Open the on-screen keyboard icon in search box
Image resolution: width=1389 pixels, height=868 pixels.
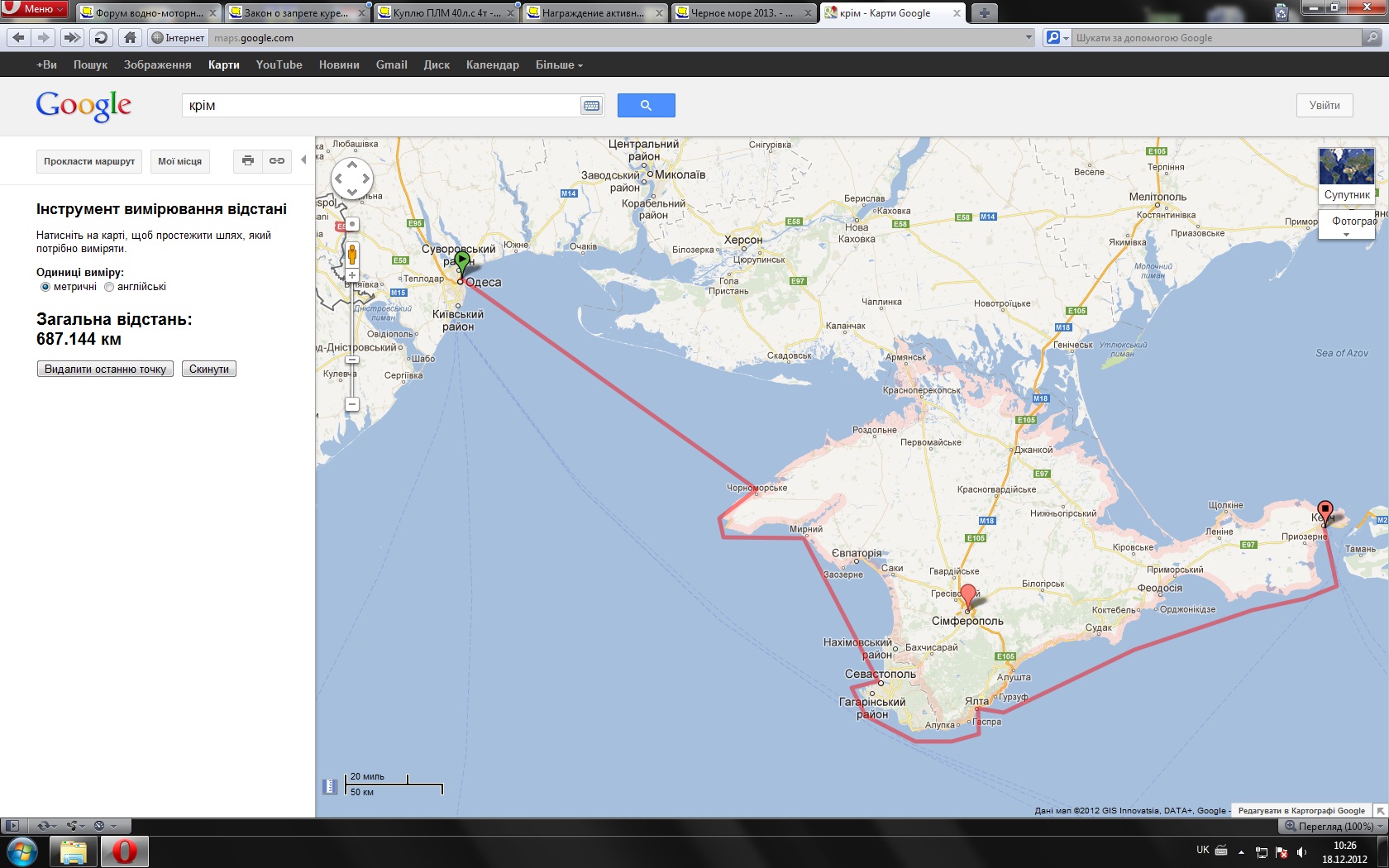pyautogui.click(x=591, y=106)
